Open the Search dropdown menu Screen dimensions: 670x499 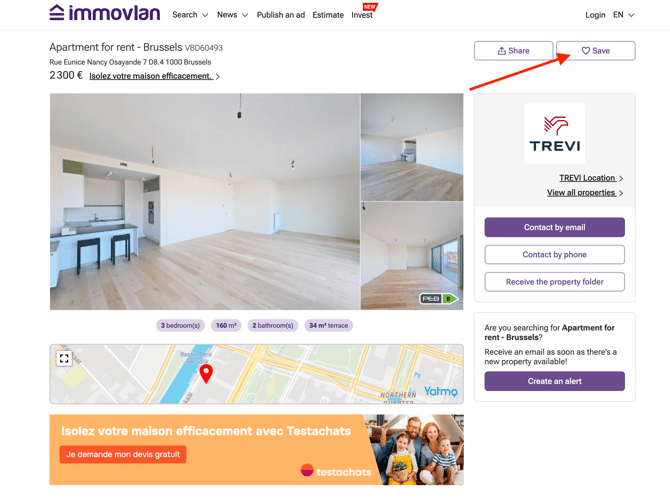click(x=190, y=15)
